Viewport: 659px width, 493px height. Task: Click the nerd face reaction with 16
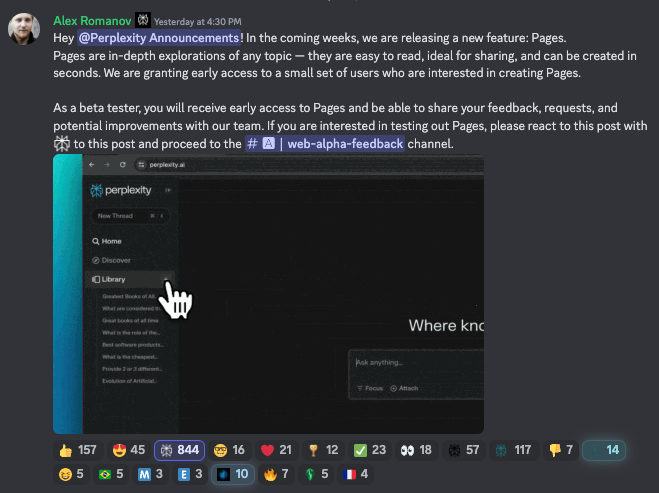pyautogui.click(x=231, y=450)
